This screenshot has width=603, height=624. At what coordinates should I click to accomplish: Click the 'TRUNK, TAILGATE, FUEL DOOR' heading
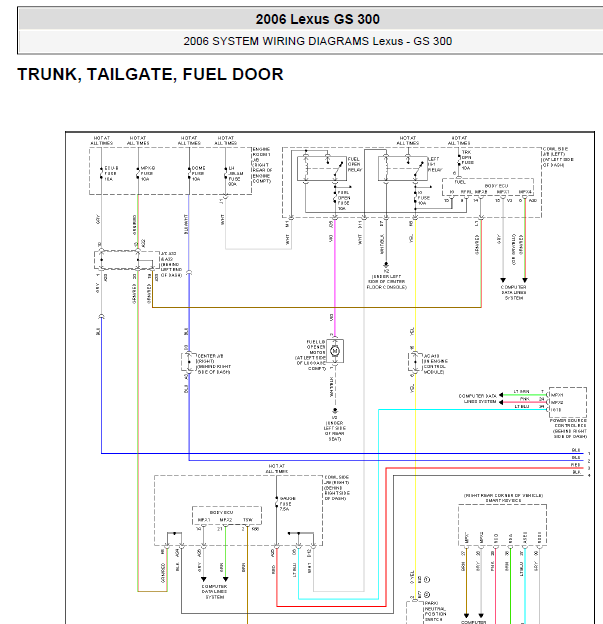150,74
